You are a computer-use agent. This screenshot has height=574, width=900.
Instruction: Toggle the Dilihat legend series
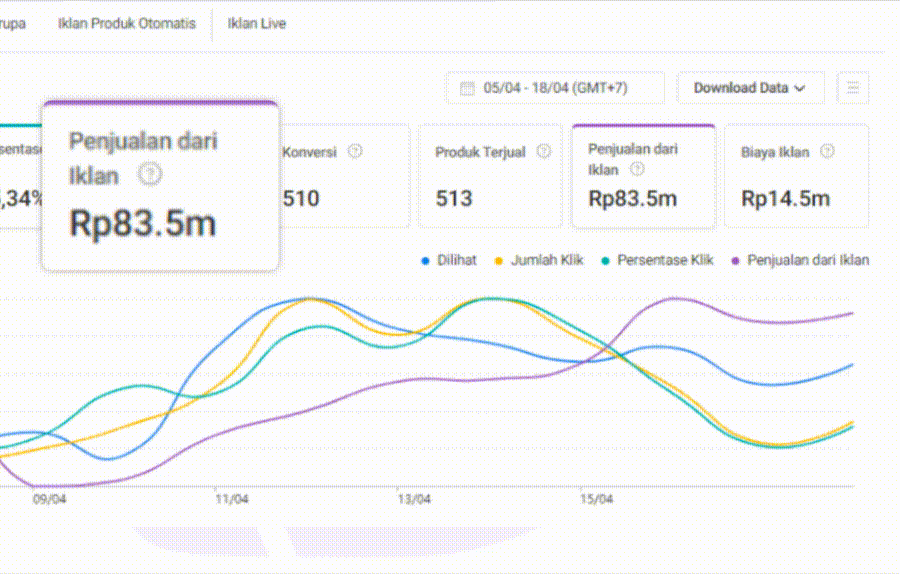pyautogui.click(x=449, y=260)
